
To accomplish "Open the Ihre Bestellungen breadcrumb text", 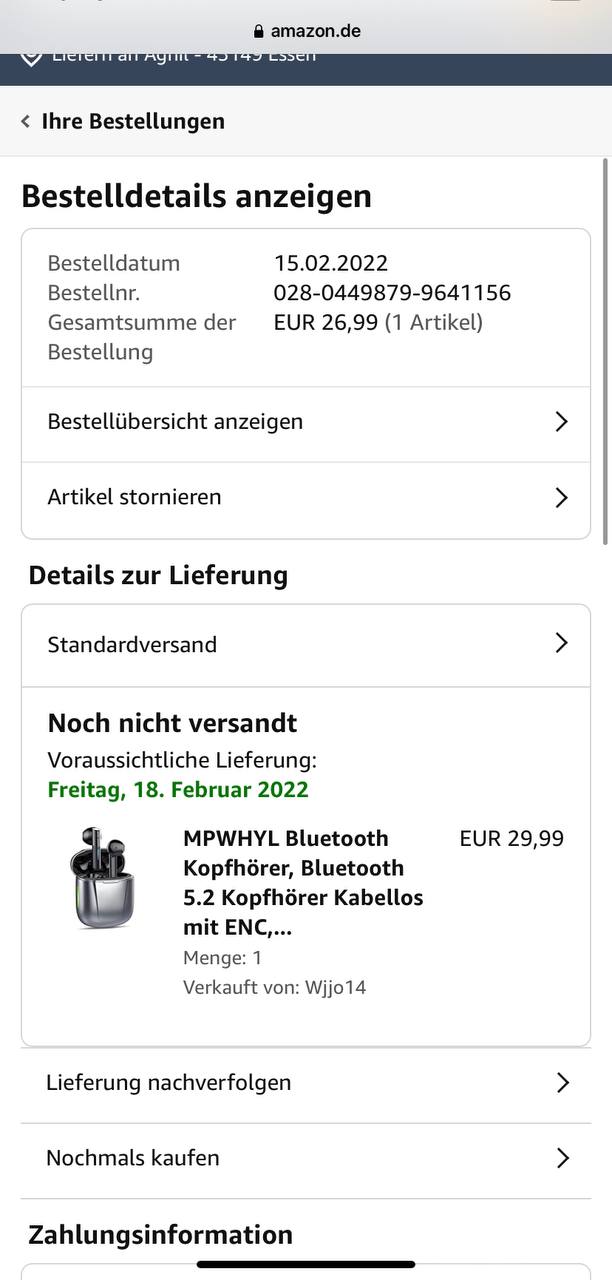I will click(133, 122).
